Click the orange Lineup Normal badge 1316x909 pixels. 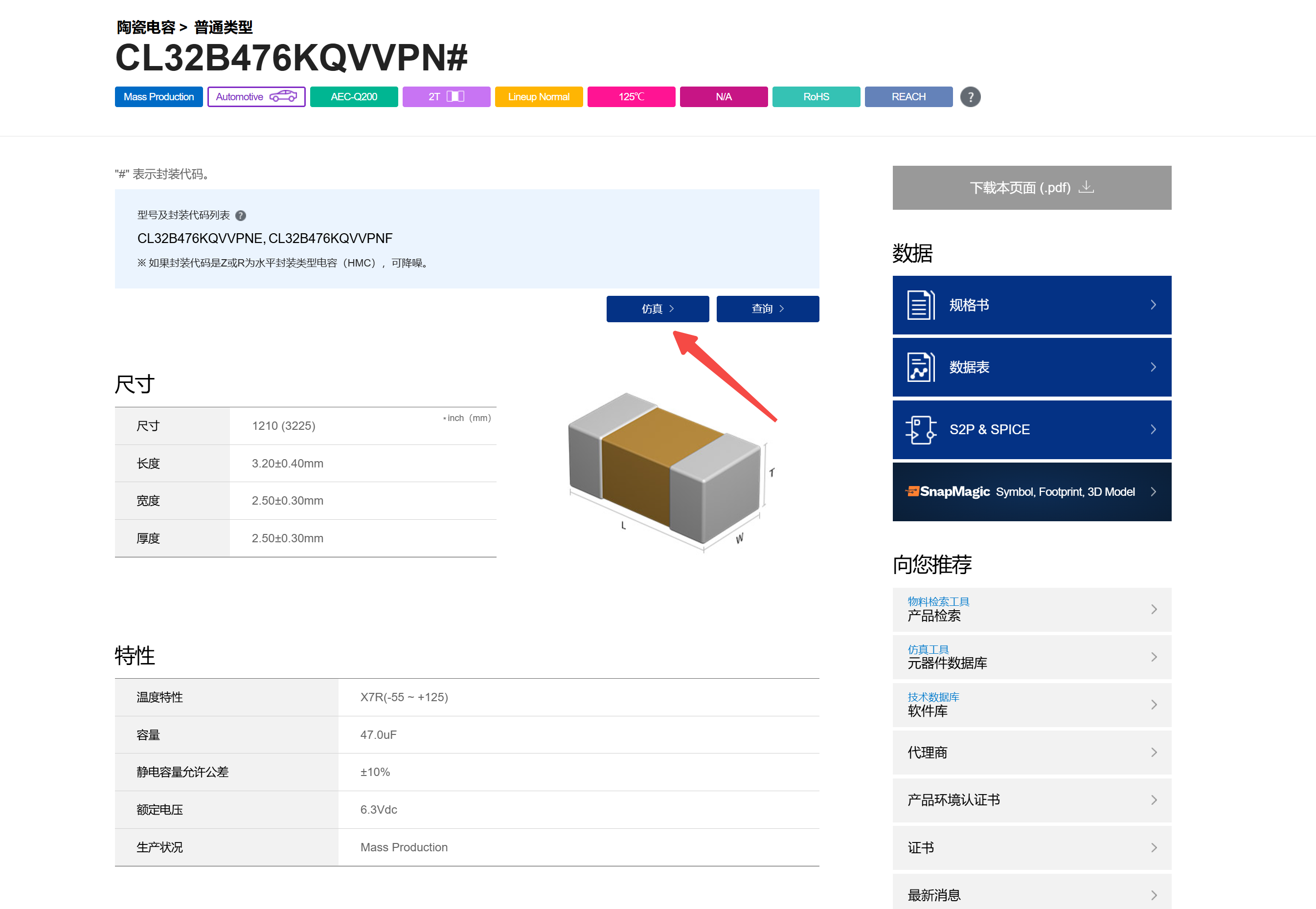pyautogui.click(x=538, y=97)
